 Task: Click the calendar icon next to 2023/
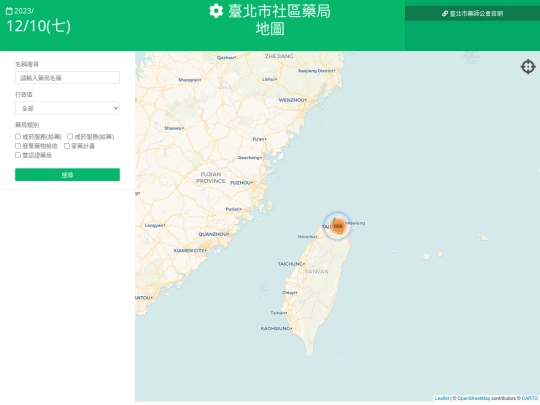pos(9,11)
